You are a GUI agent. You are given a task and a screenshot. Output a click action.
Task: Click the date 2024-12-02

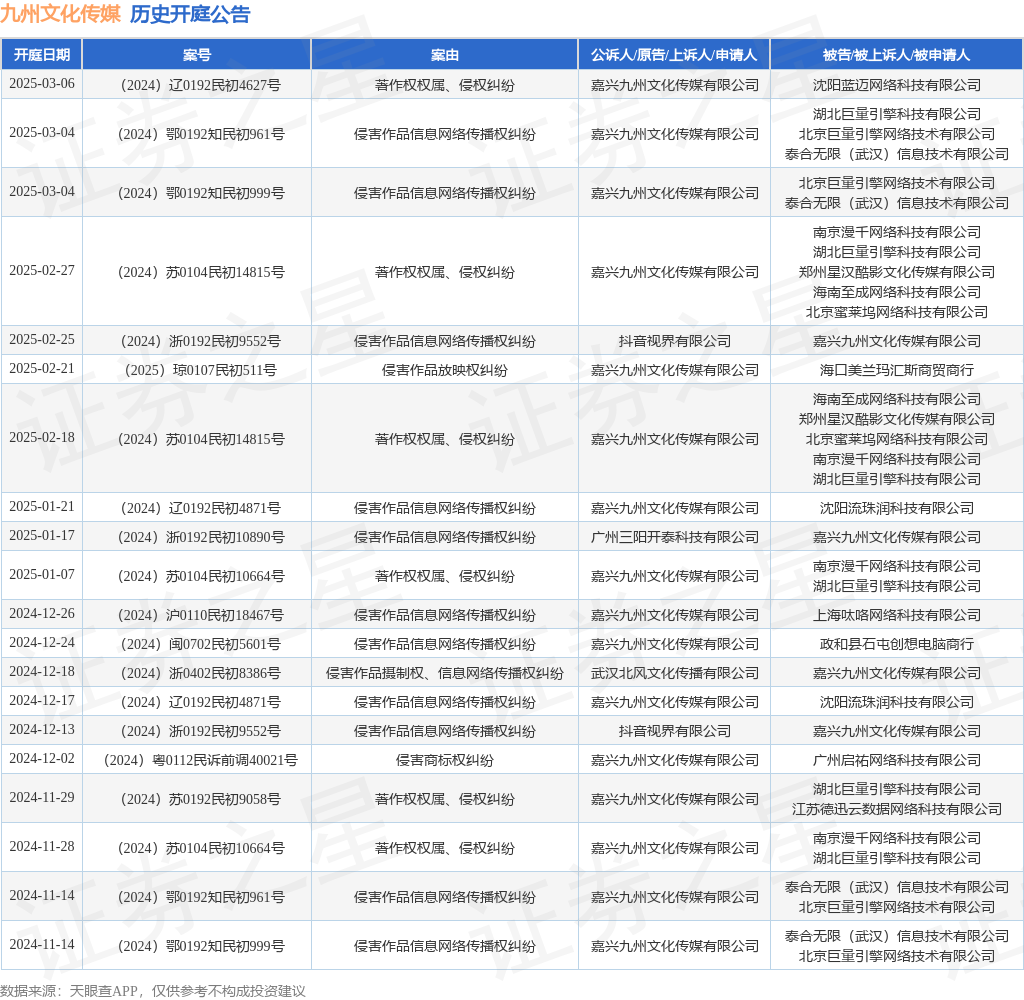42,758
